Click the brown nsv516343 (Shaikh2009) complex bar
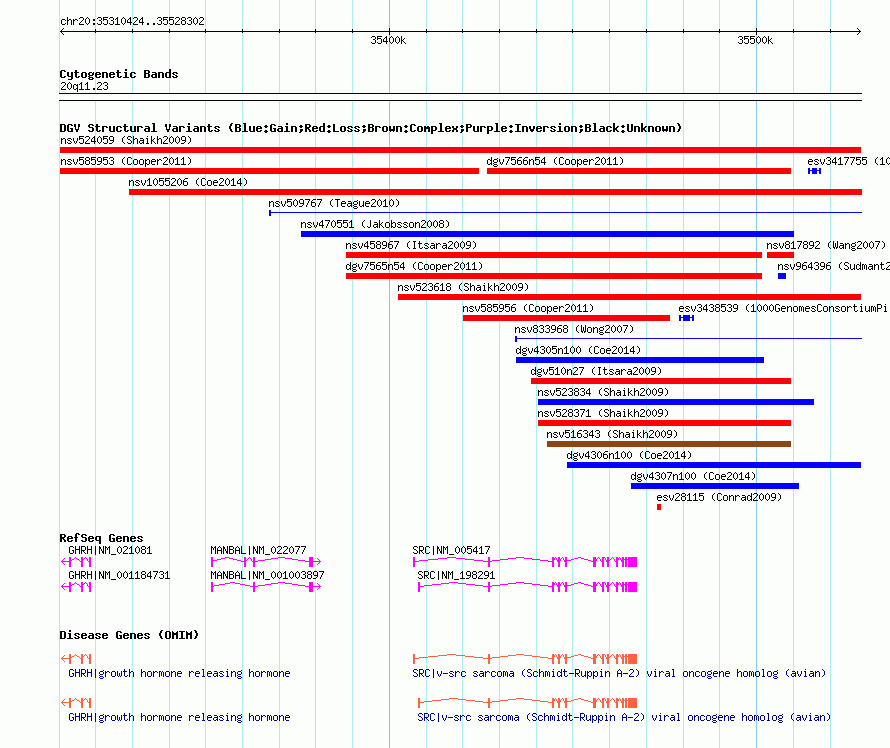 click(x=669, y=444)
